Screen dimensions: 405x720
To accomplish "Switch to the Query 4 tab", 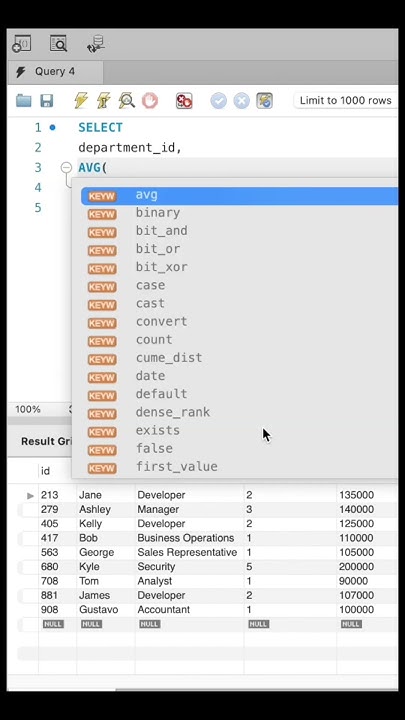I will (x=55, y=72).
